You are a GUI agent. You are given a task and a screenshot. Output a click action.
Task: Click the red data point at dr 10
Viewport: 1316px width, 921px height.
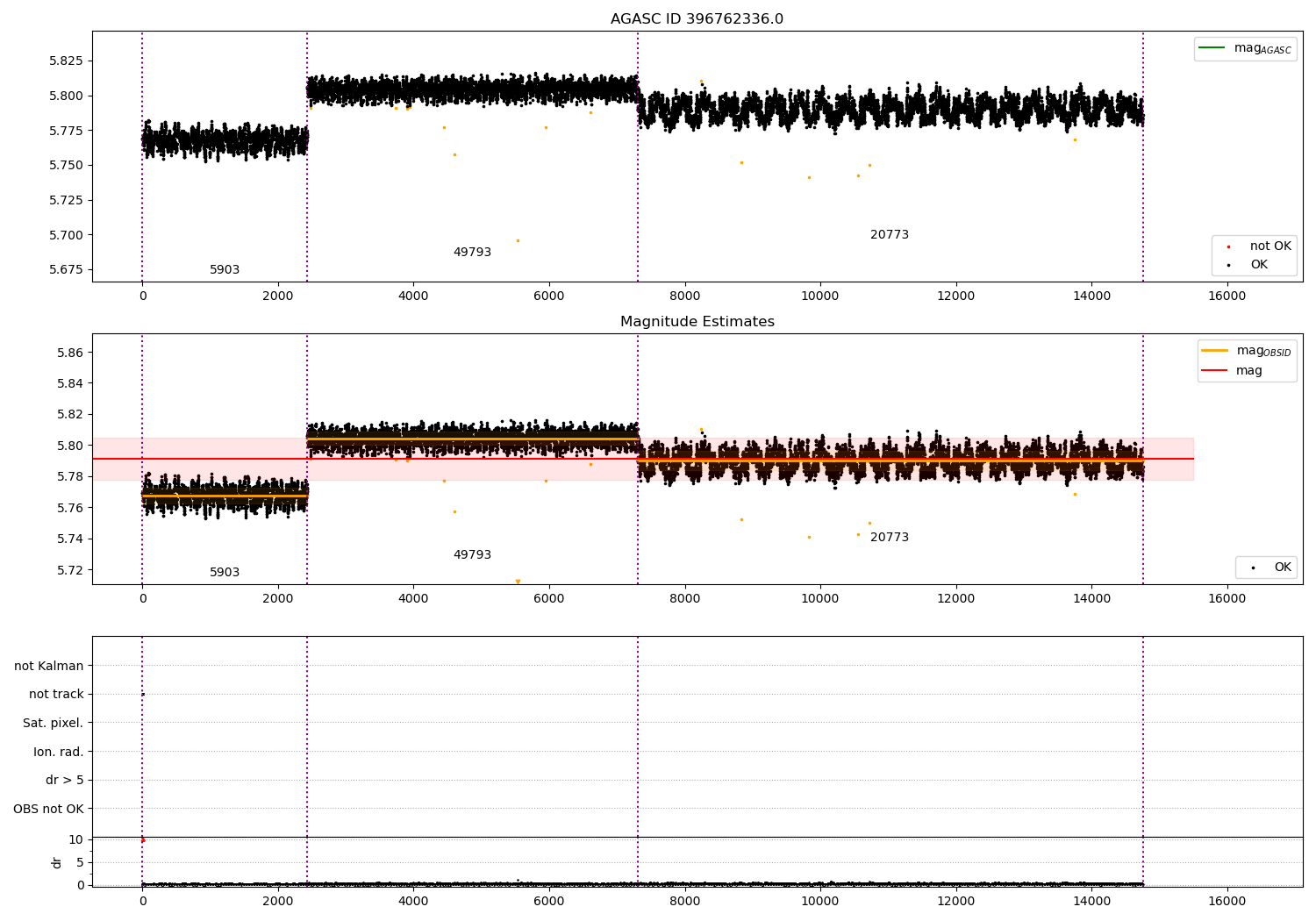click(143, 840)
